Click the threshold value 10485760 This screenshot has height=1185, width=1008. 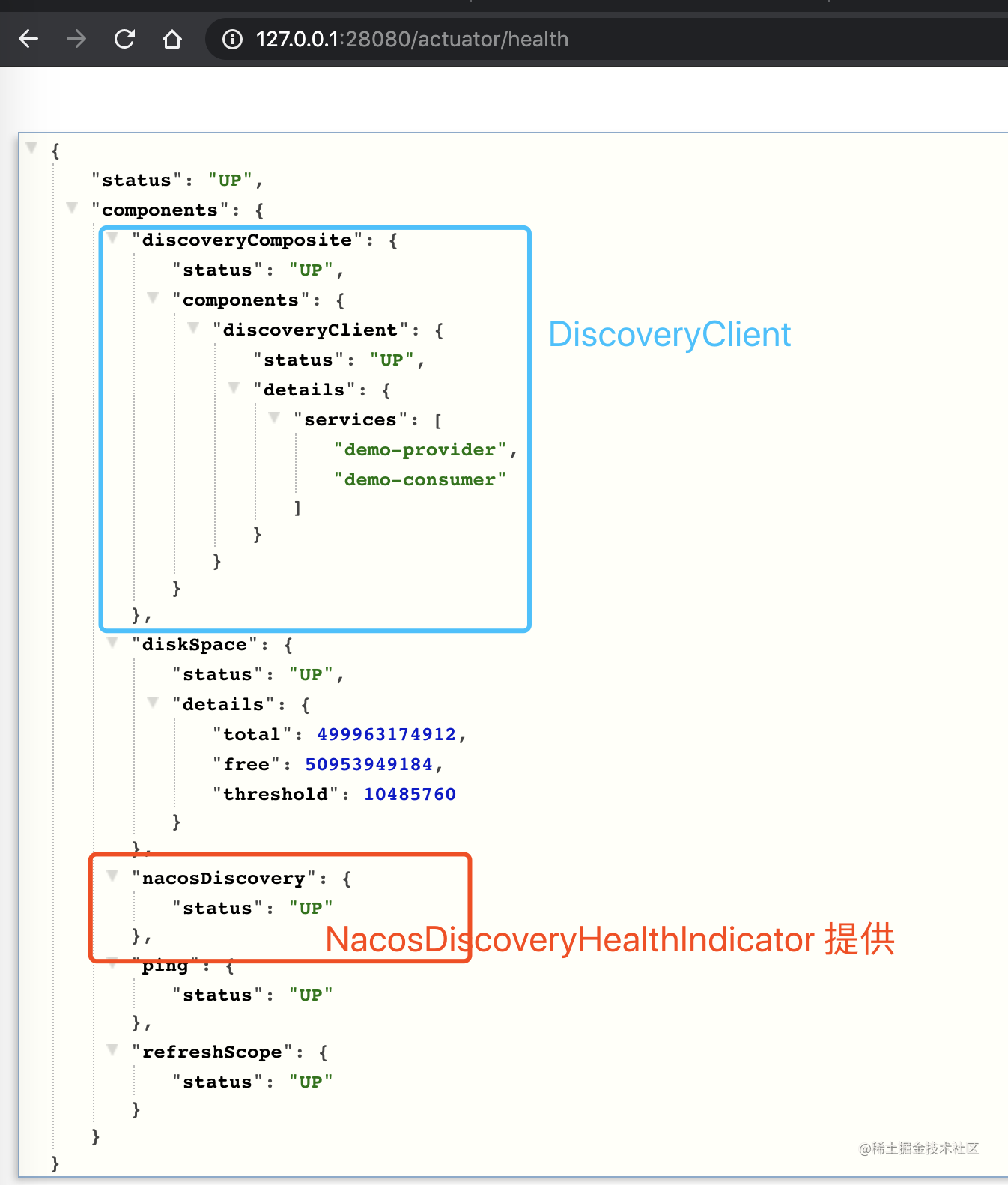point(410,794)
